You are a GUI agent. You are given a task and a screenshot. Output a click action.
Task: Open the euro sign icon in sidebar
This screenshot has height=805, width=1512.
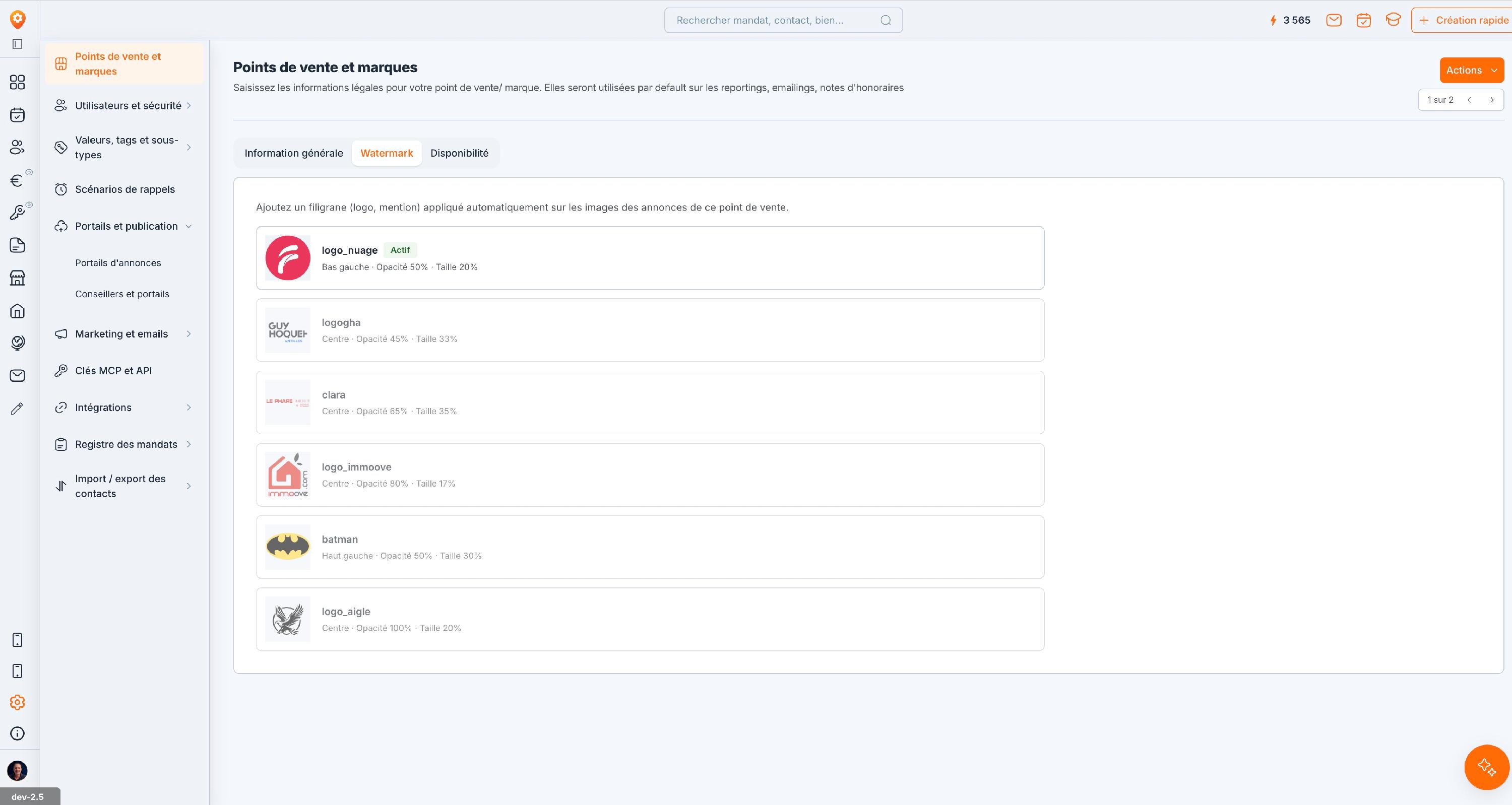coord(18,180)
